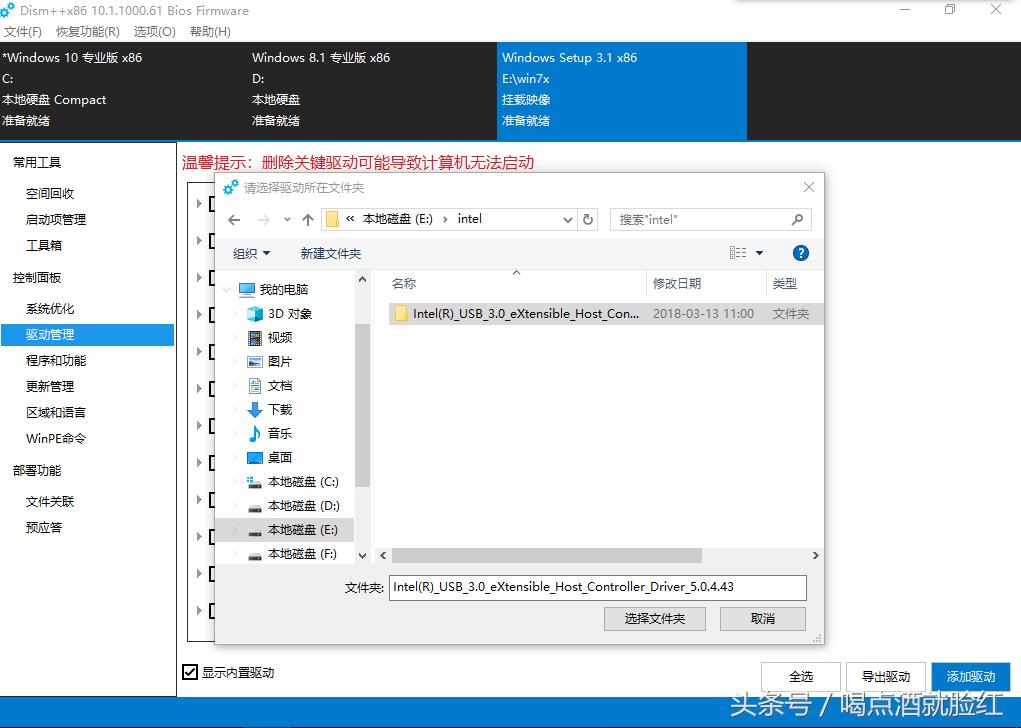The image size is (1021, 728).
Task: Click the magnifier icon in the intel search box
Action: pyautogui.click(x=797, y=219)
